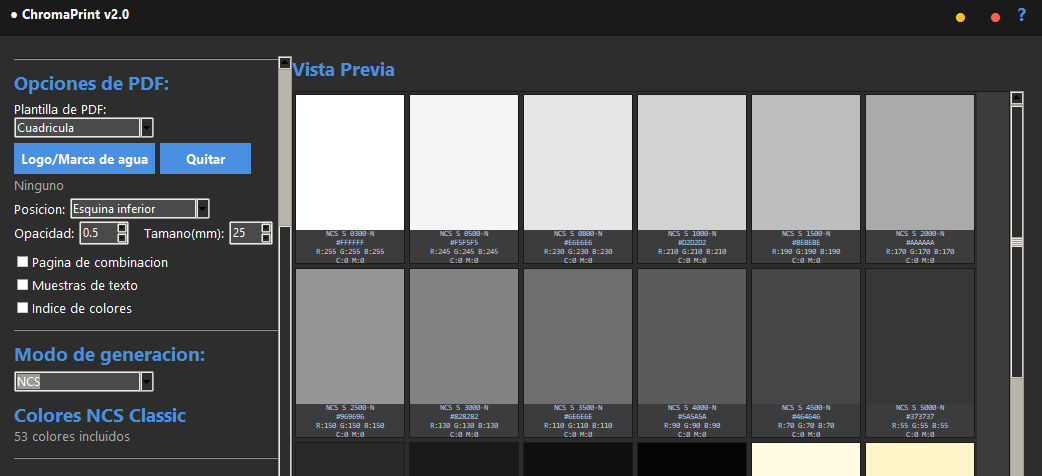1042x476 pixels.
Task: Open the Plantilla de PDF dropdown
Action: point(84,128)
